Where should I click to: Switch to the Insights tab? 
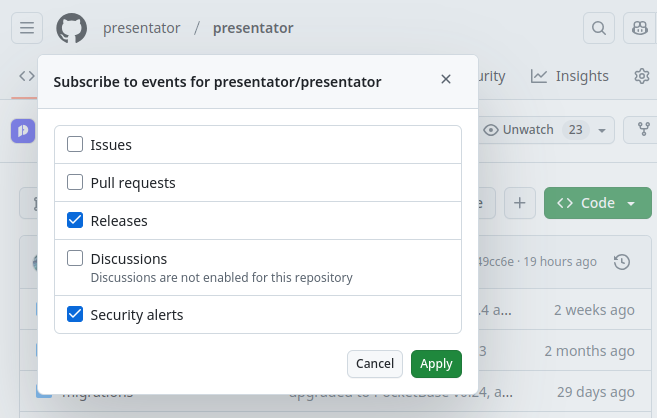coord(570,76)
